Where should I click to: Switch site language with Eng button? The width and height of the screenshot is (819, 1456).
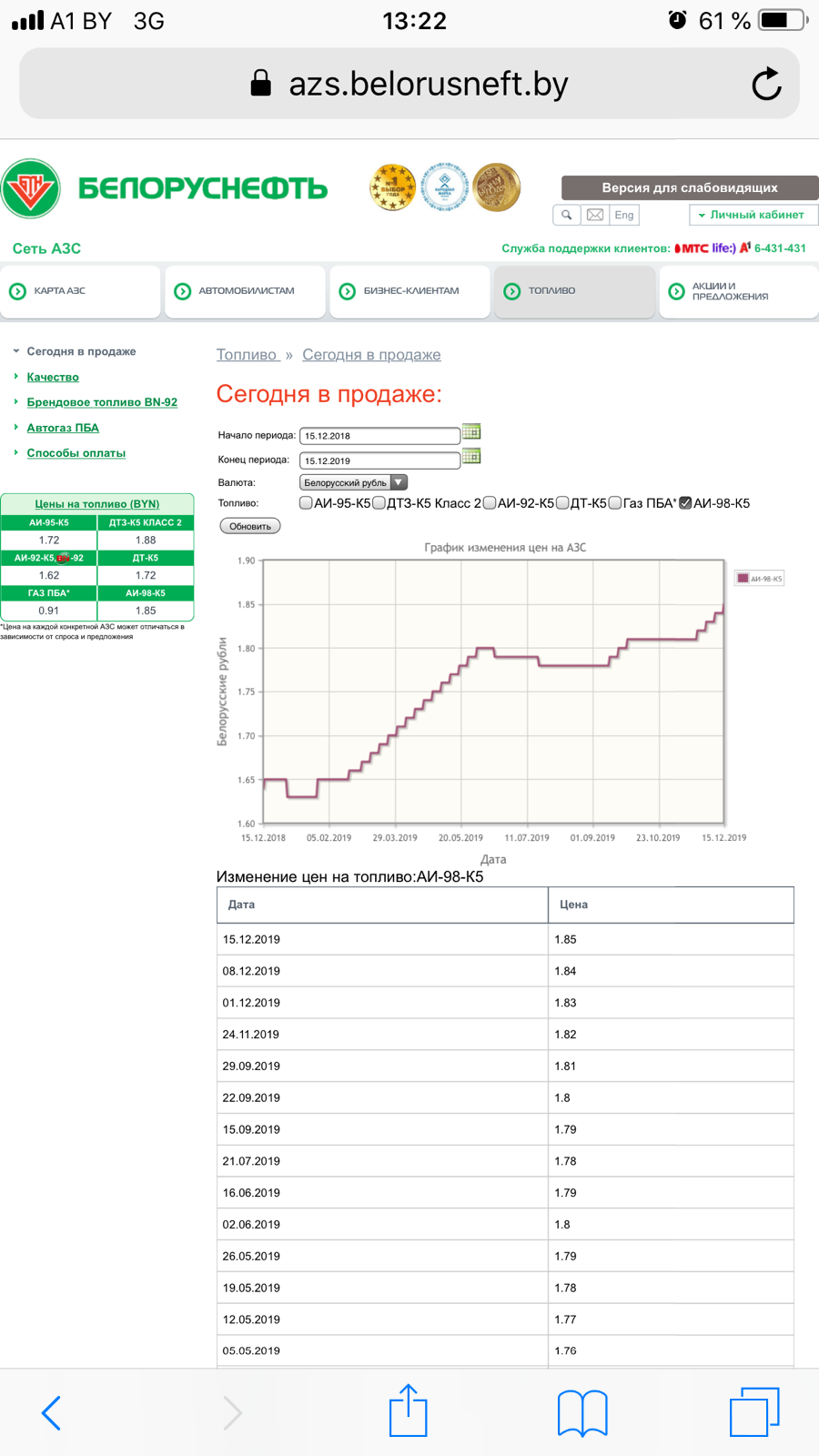click(x=624, y=215)
